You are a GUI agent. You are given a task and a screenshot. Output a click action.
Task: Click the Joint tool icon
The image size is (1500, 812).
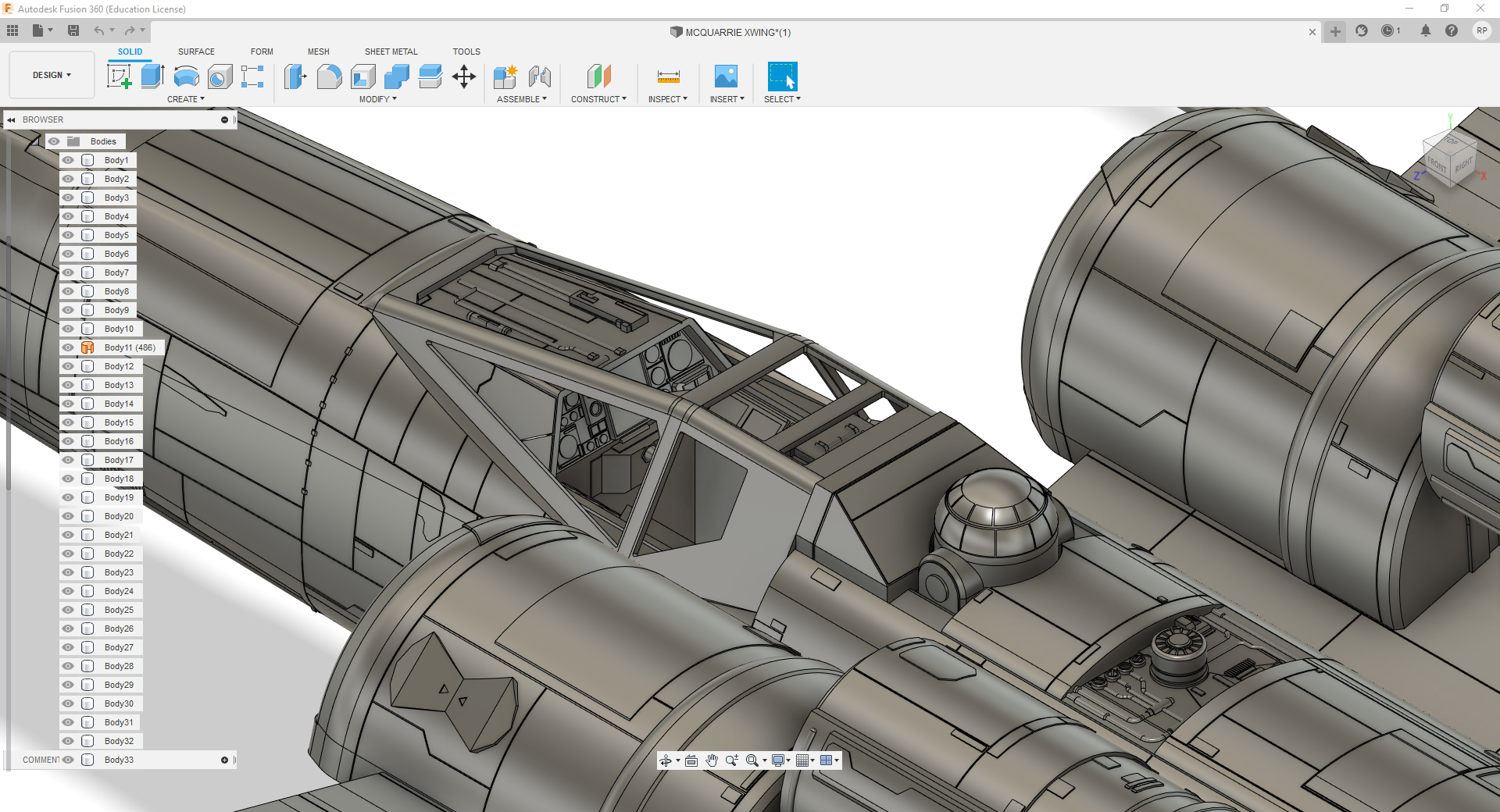point(540,77)
